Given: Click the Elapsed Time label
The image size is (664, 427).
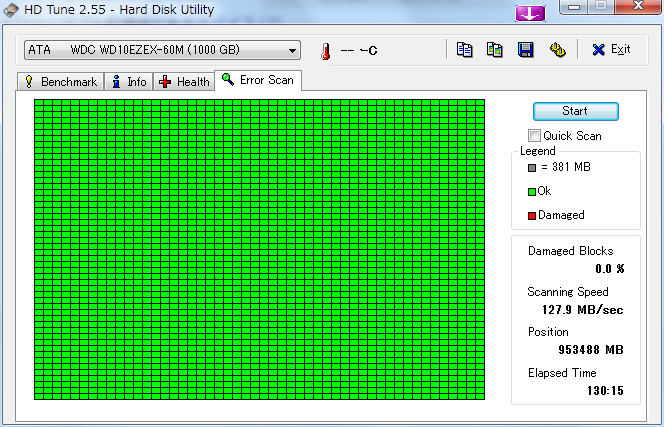Looking at the screenshot, I should [562, 373].
